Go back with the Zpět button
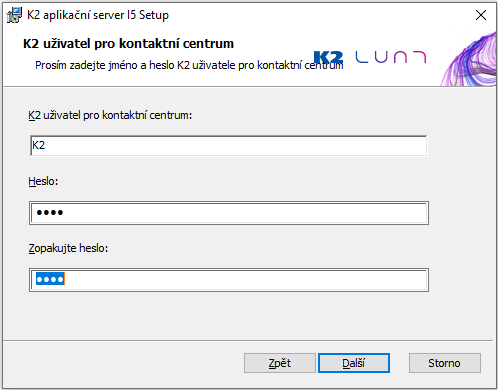 tap(280, 363)
